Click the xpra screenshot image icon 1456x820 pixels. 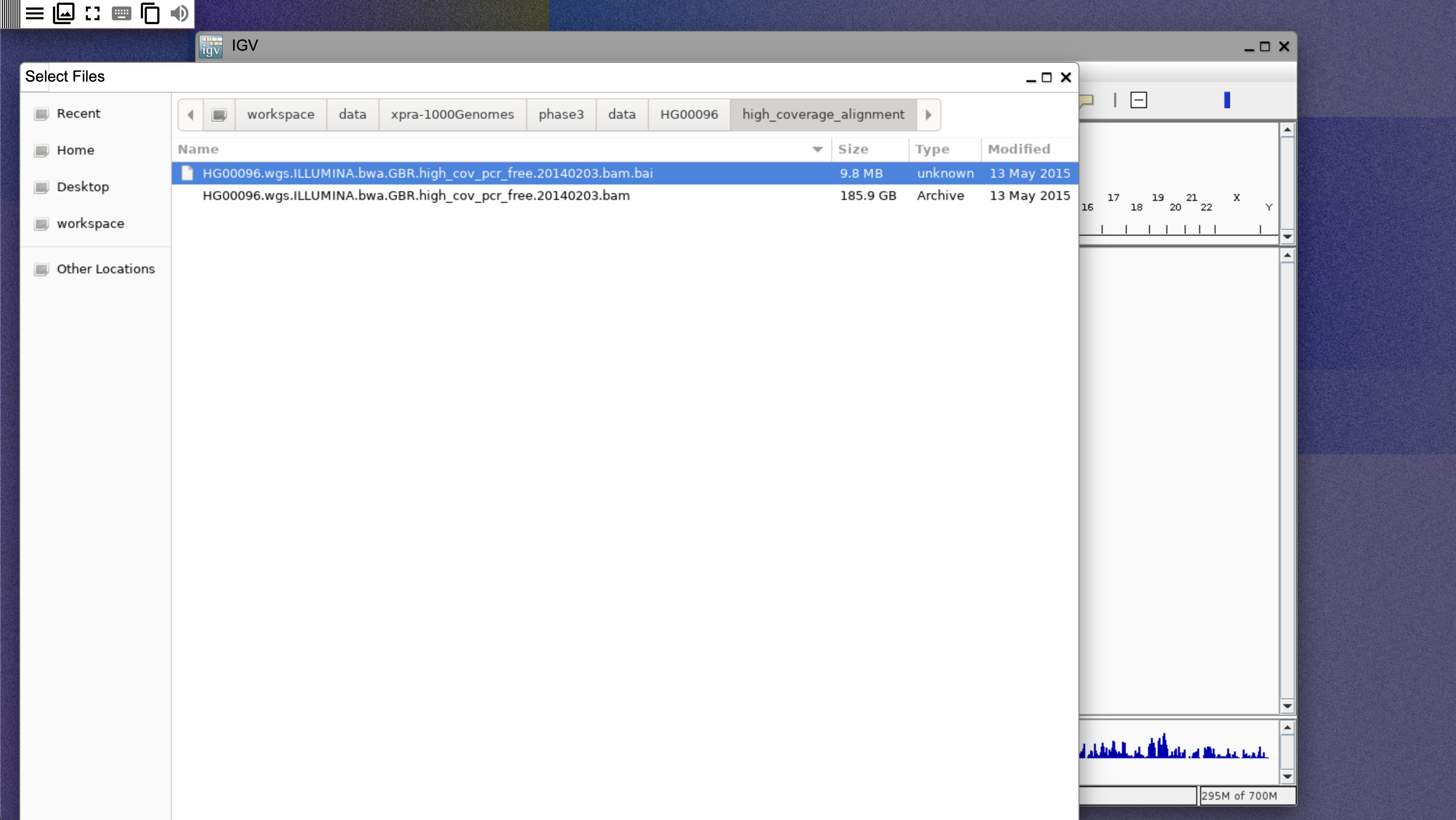pyautogui.click(x=63, y=14)
